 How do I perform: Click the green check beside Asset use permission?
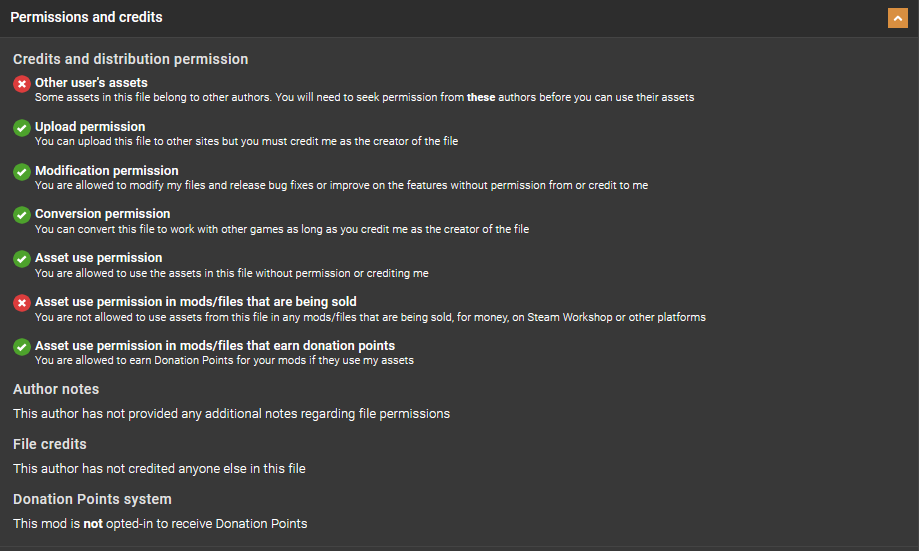point(22,260)
